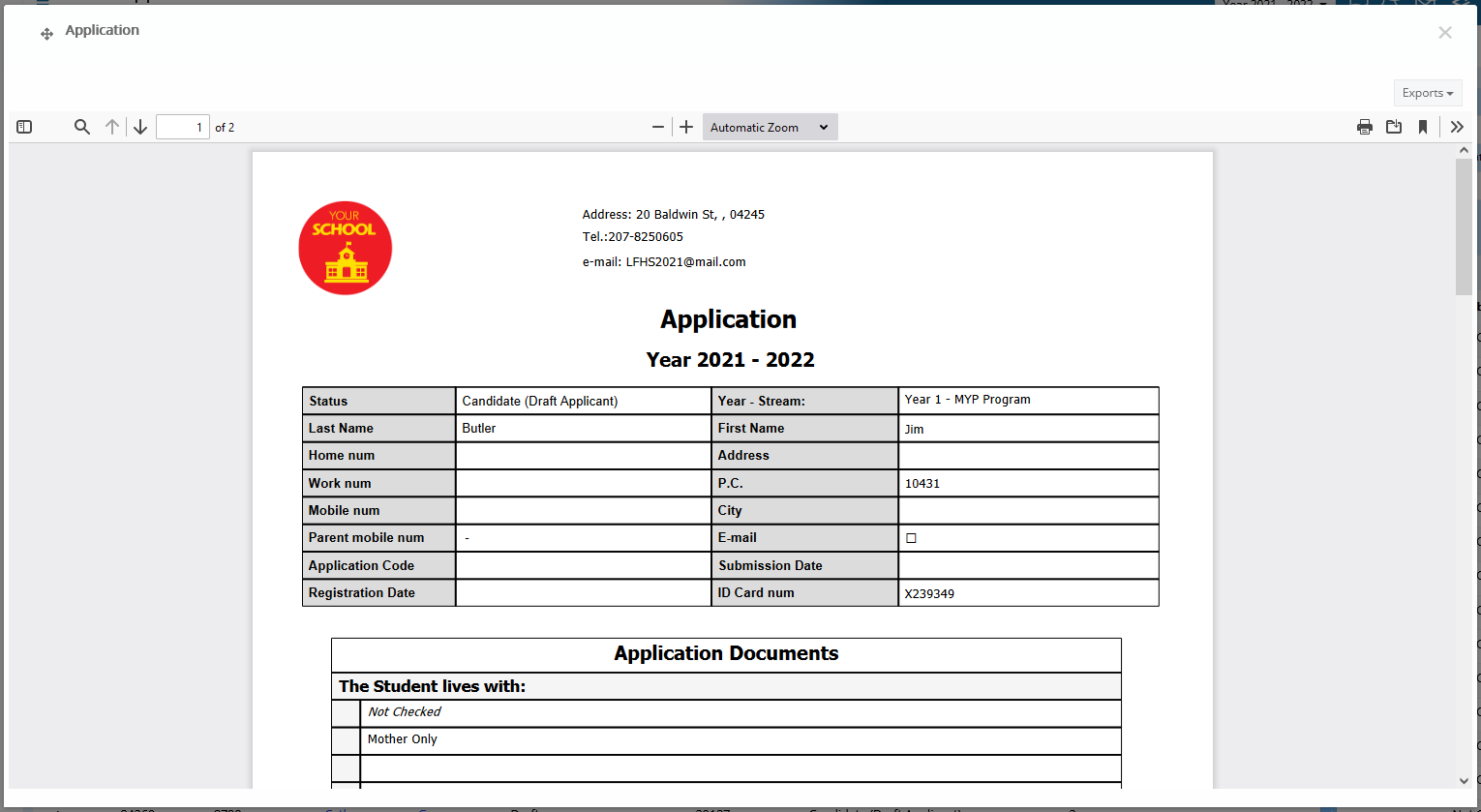Open the find in document search

pos(82,127)
